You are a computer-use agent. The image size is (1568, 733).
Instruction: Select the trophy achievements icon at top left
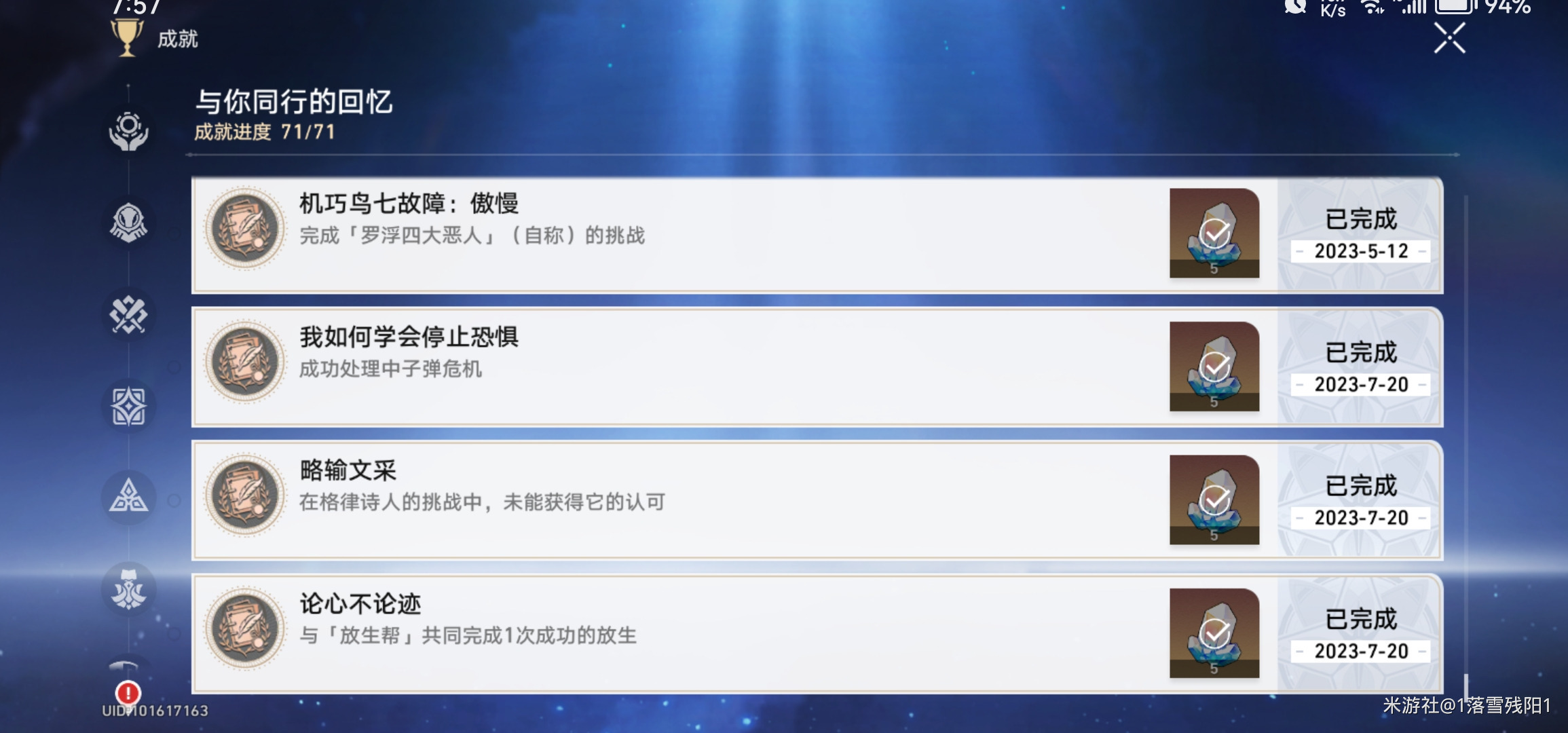[126, 39]
